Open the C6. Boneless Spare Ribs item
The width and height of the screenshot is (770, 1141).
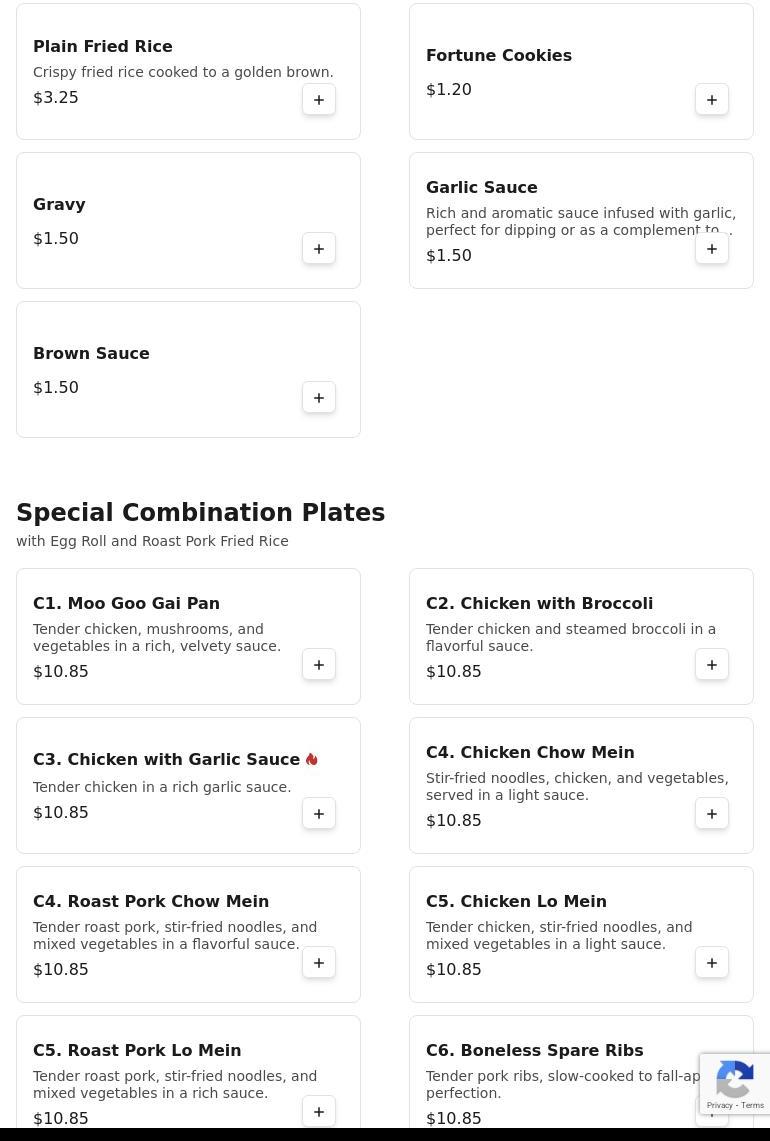pos(534,1051)
